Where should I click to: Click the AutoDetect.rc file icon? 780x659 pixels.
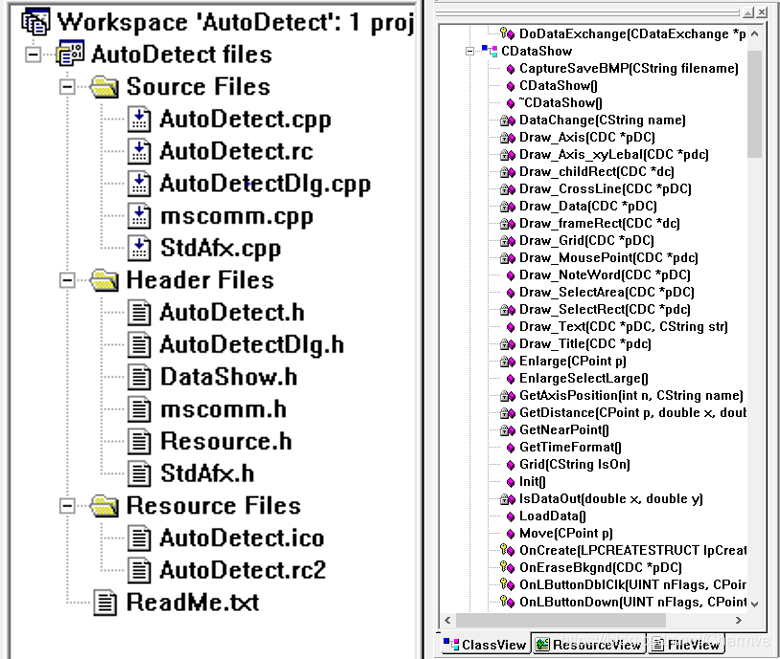[x=139, y=152]
